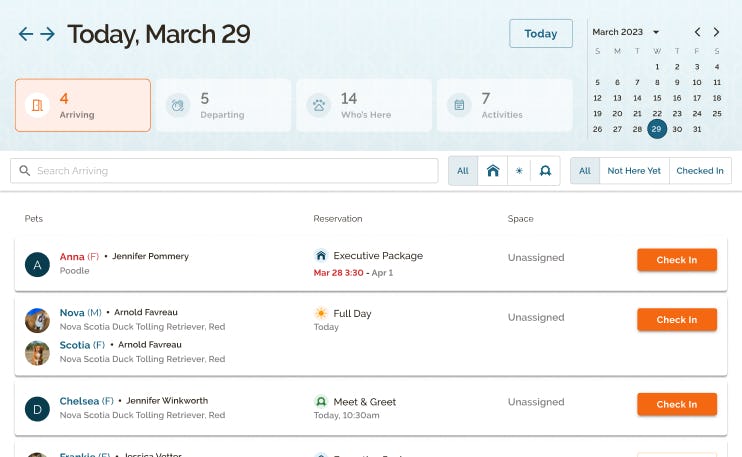Select the All reservation types filter

coord(463,171)
